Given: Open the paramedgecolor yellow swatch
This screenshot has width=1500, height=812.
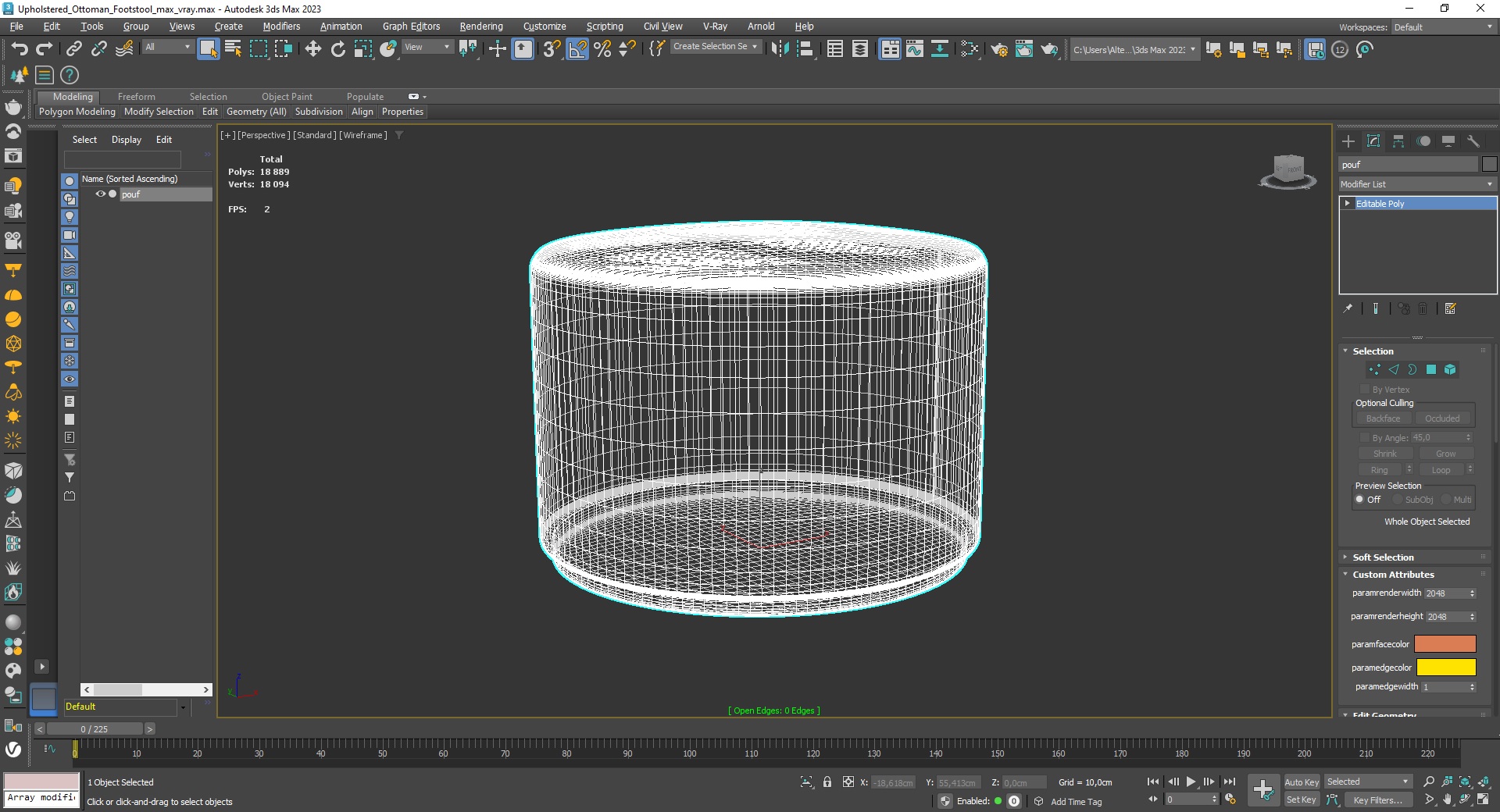Looking at the screenshot, I should [1446, 668].
